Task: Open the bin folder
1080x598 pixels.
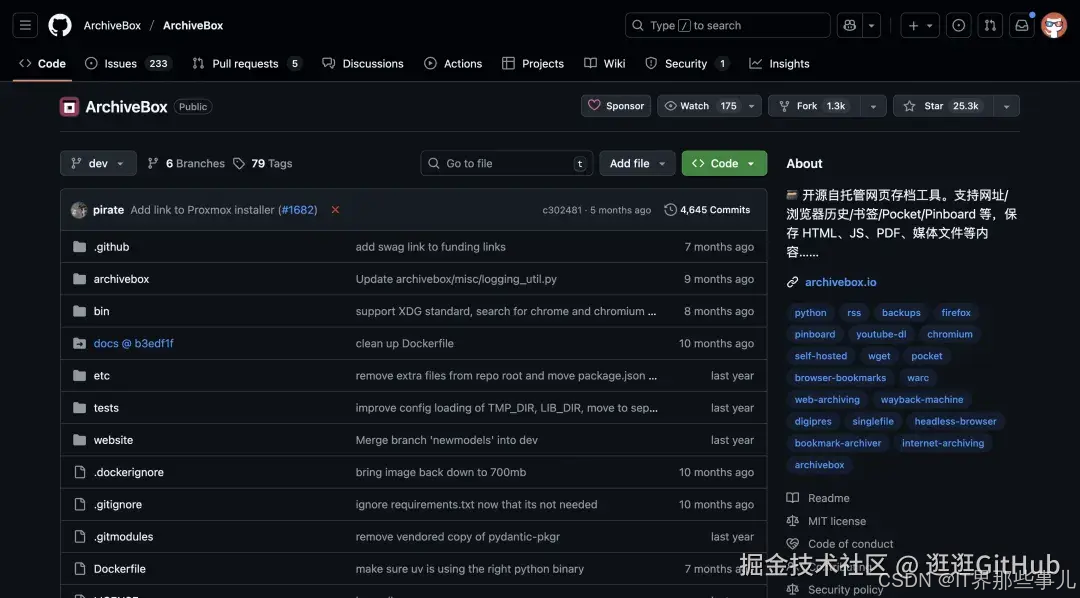Action: [101, 311]
